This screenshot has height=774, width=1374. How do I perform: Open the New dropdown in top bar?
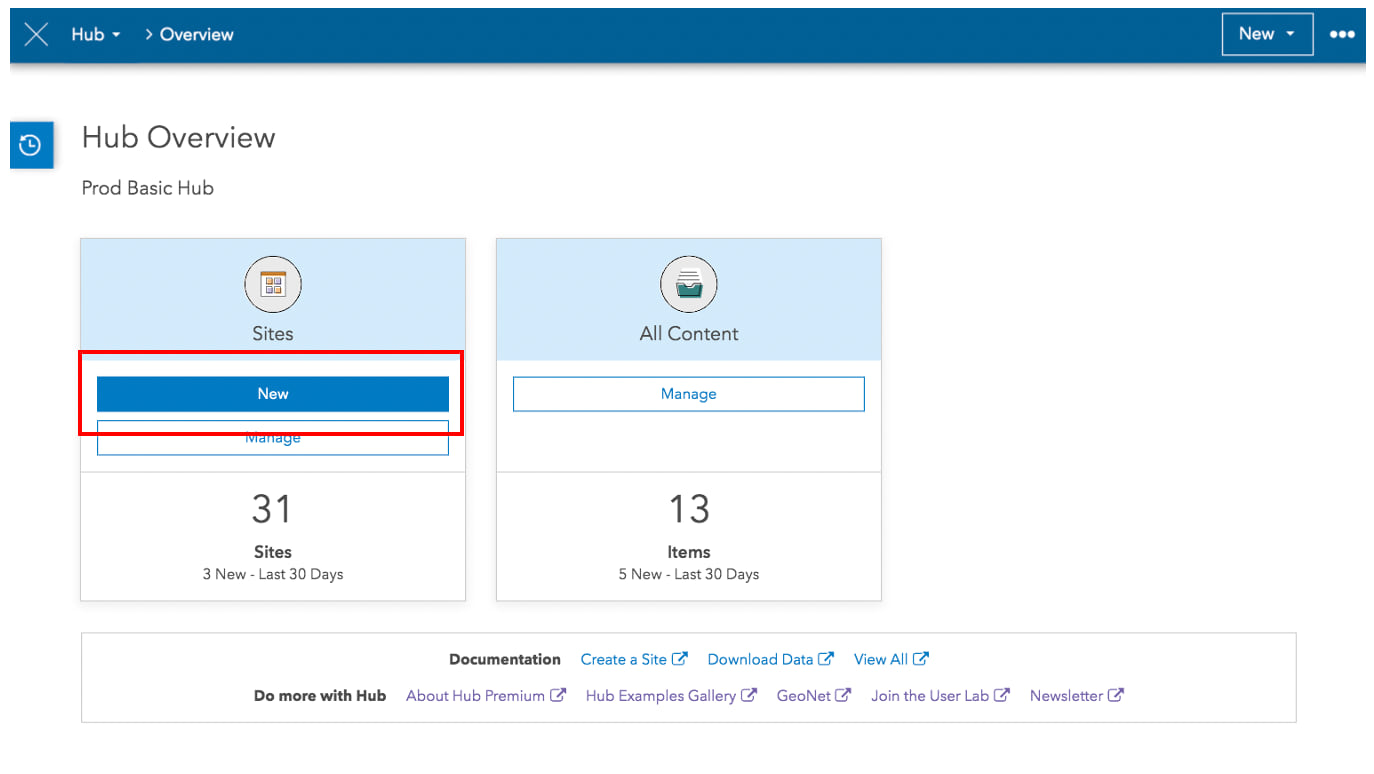point(1267,34)
